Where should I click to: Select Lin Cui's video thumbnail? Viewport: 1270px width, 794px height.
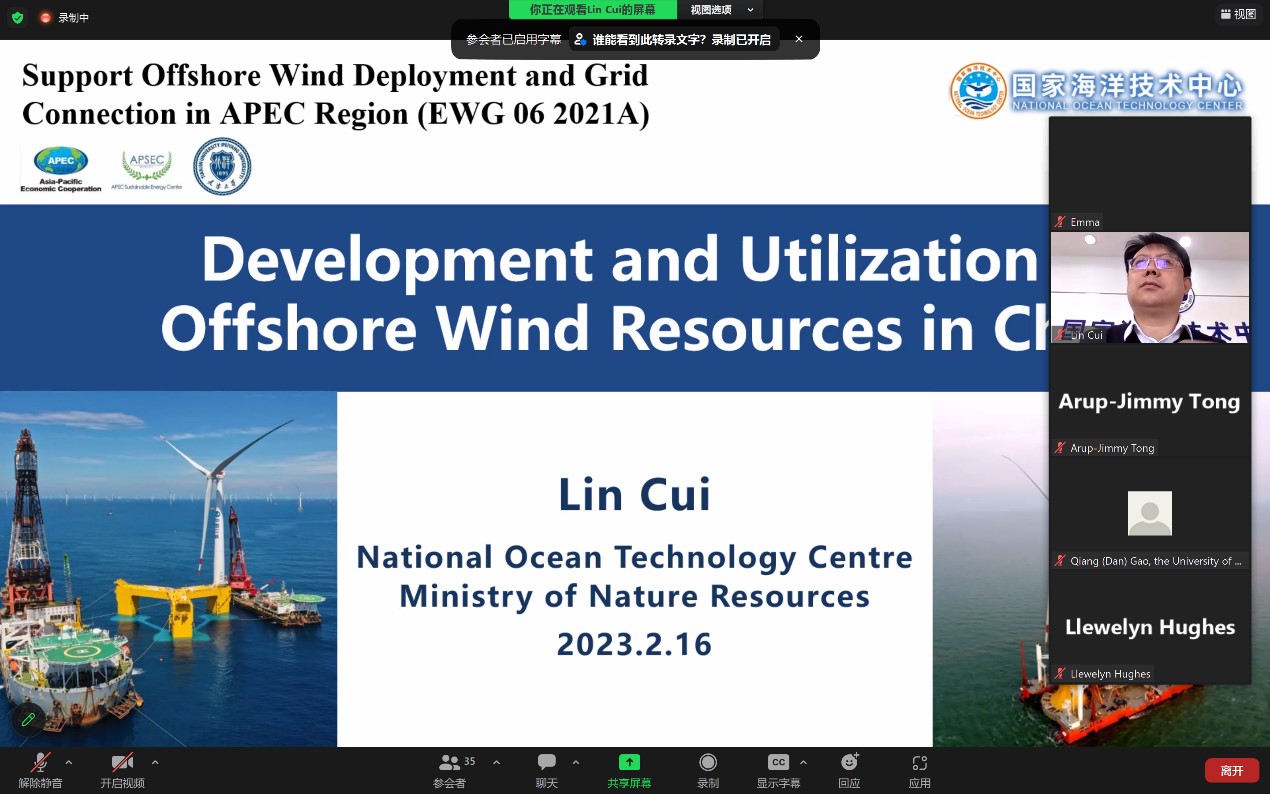[x=1149, y=287]
